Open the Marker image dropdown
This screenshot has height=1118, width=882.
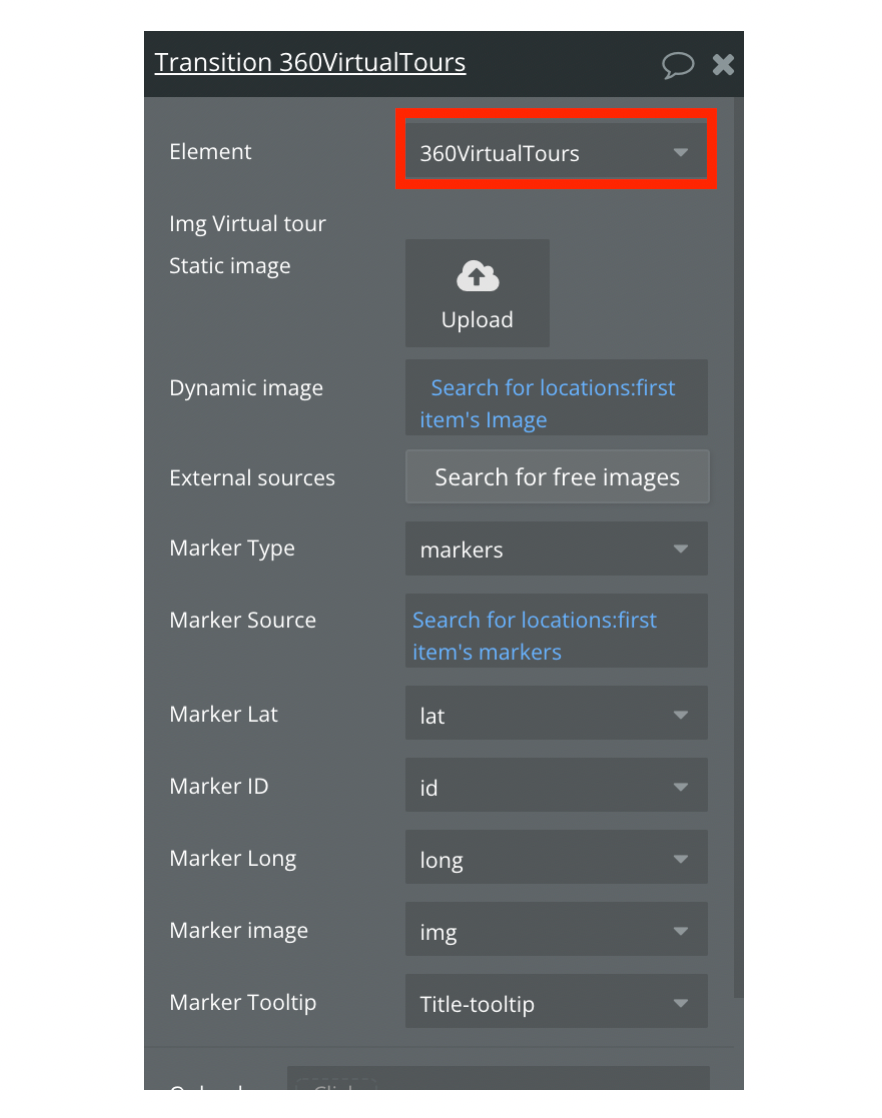point(555,931)
